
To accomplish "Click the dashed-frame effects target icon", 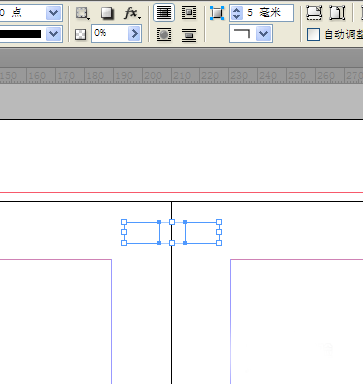I will pyautogui.click(x=82, y=13).
